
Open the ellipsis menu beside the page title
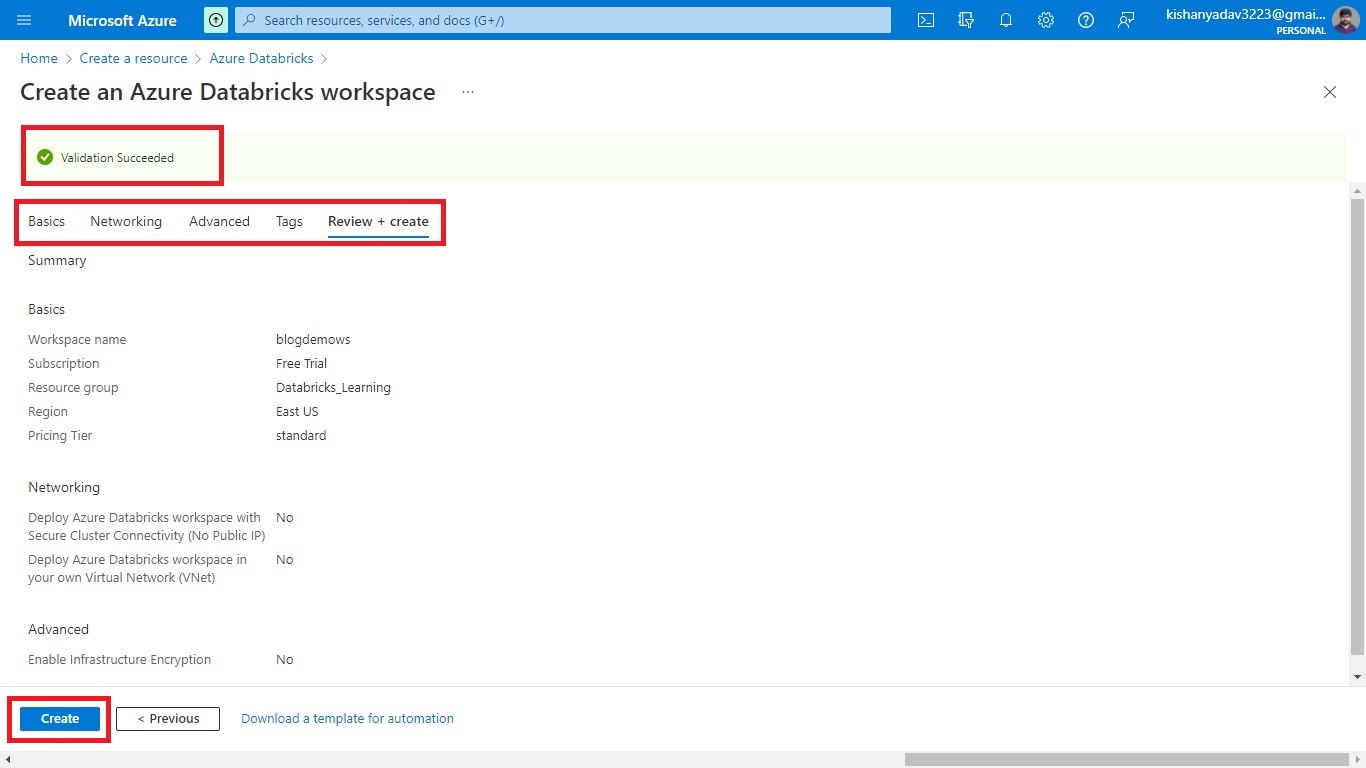coord(467,92)
